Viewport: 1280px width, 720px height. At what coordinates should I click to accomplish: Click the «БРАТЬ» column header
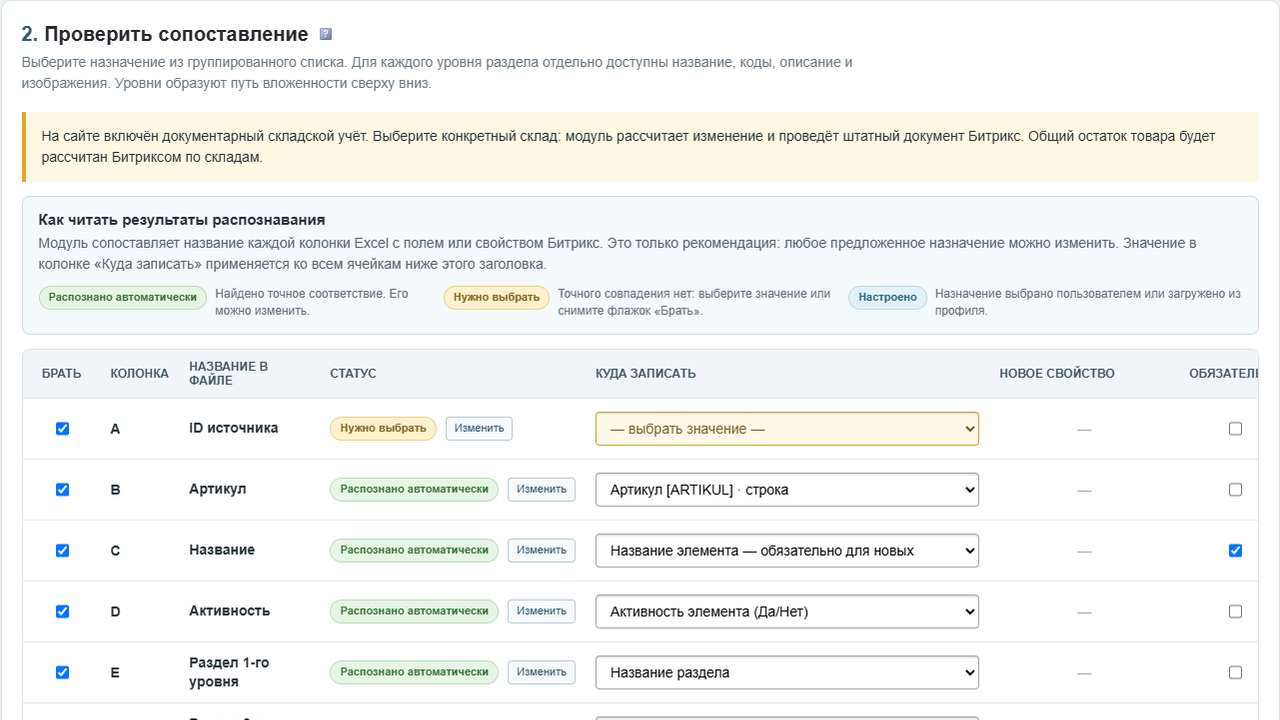point(62,374)
